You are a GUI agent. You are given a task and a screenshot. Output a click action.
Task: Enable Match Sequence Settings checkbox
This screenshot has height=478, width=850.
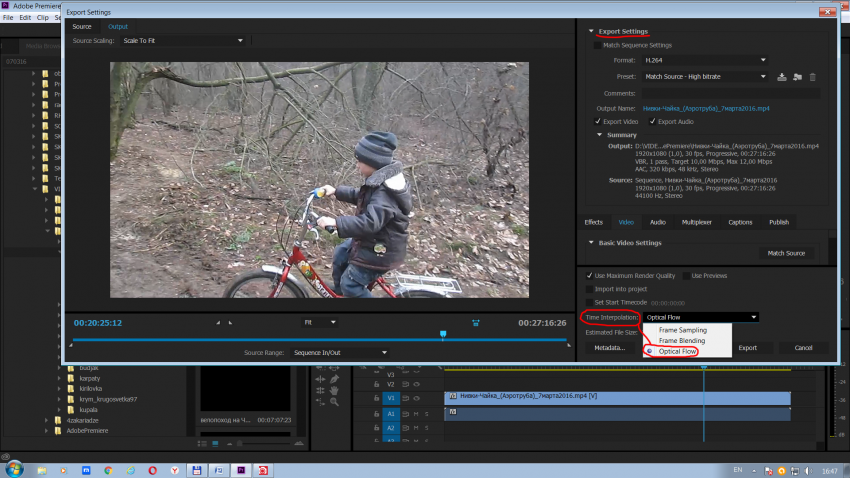(597, 46)
